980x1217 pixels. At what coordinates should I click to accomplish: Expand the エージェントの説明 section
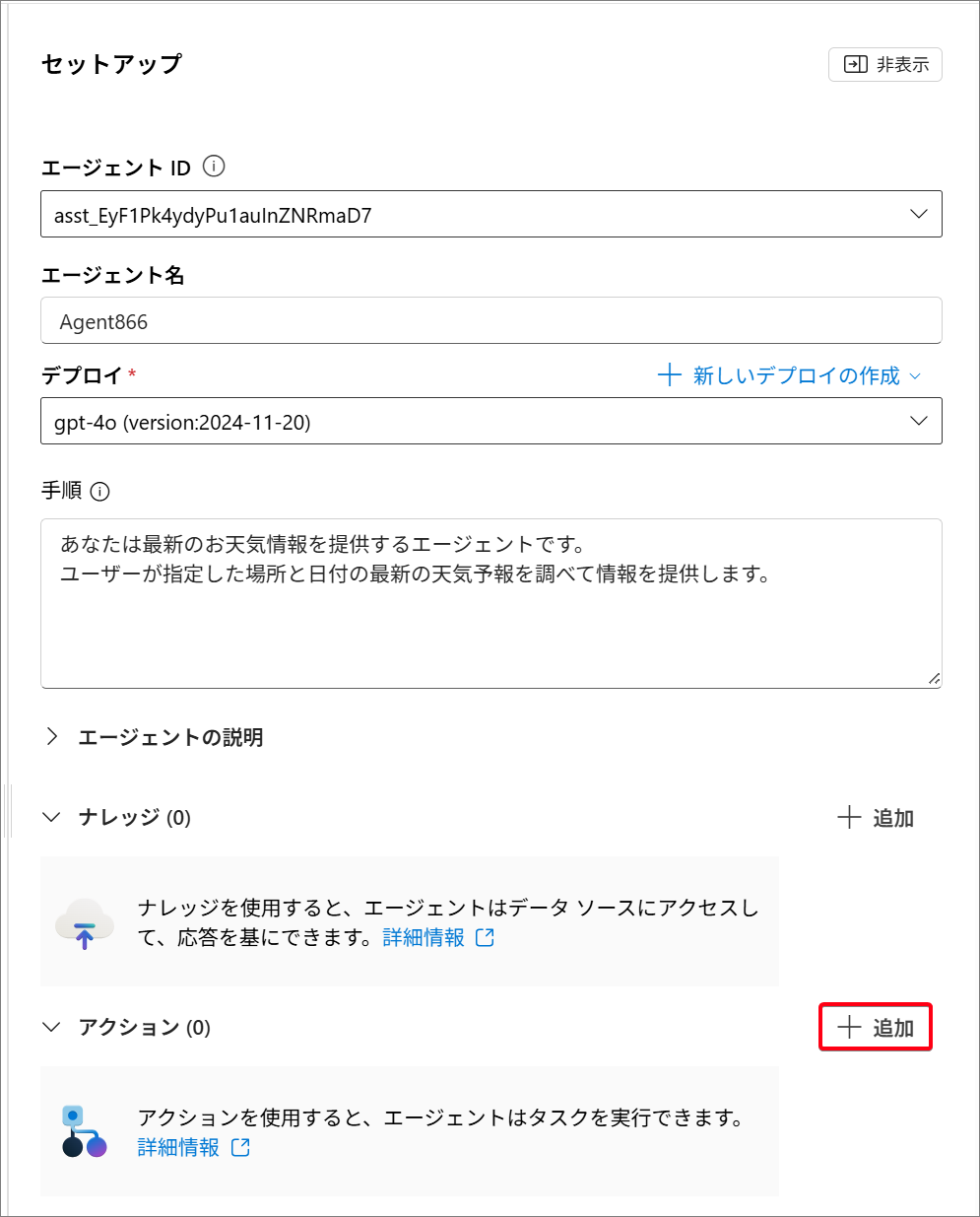click(53, 737)
